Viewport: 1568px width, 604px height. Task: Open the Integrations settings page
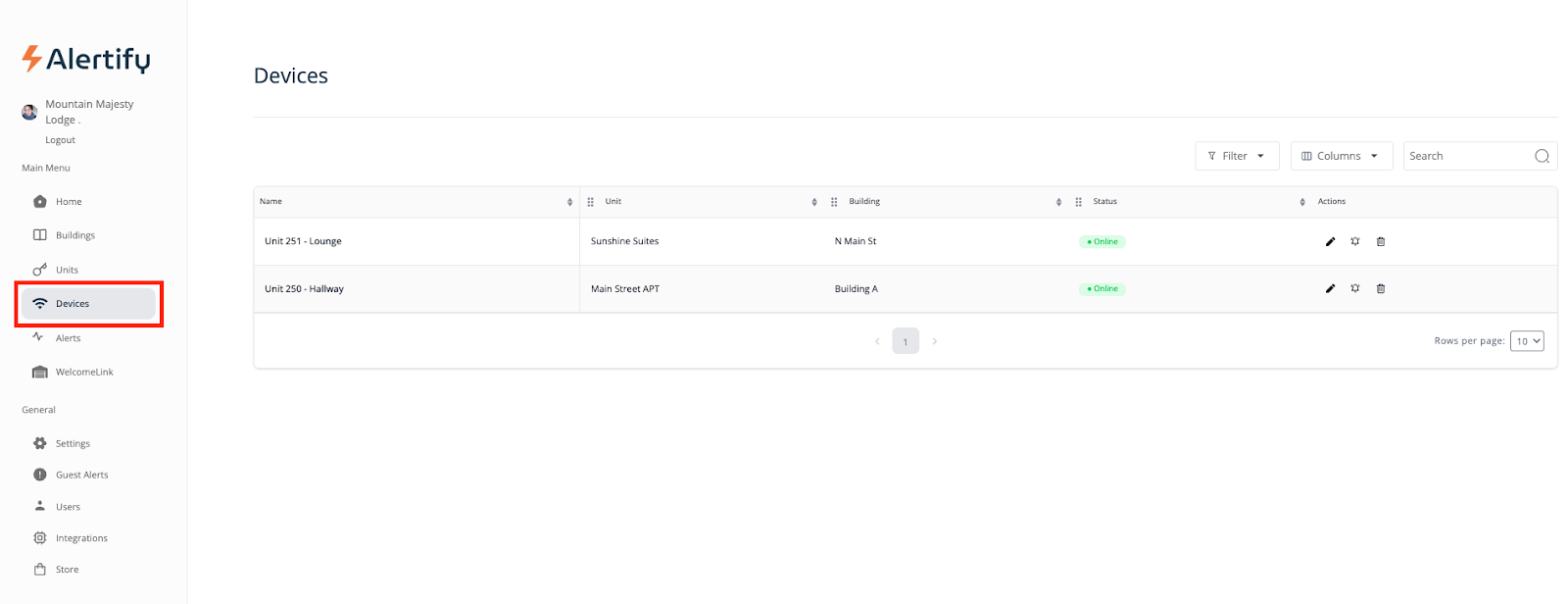(81, 538)
